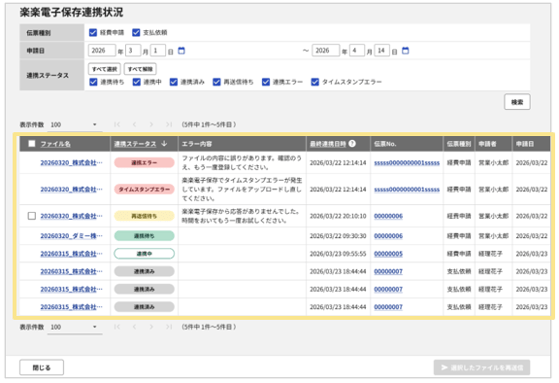Run the search with 検索 button
The height and width of the screenshot is (383, 559).
pos(517,102)
